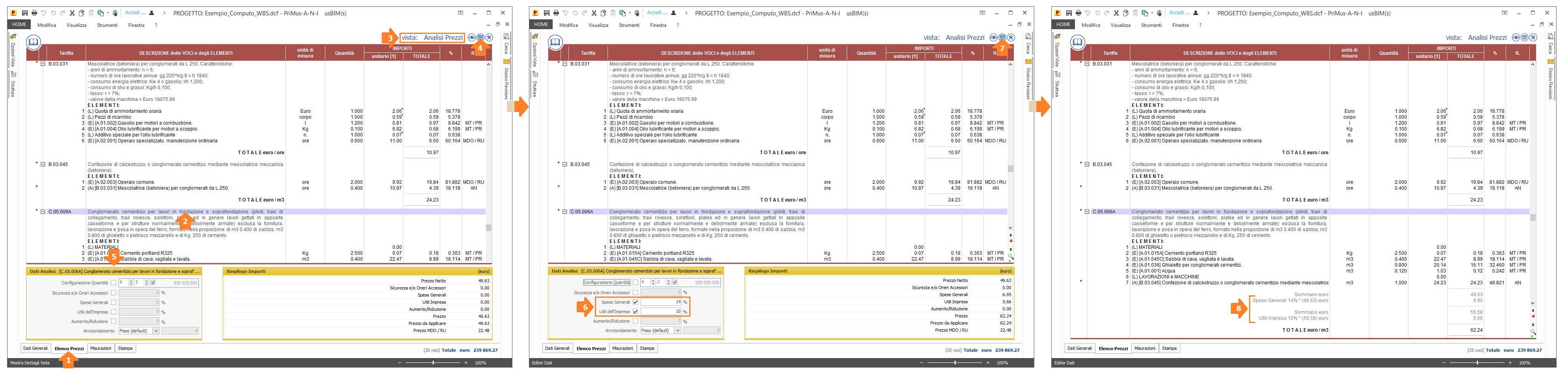Tick the Aumento/Riduzione checkbox in the middle window
This screenshot has width=1568, height=377.
point(636,321)
